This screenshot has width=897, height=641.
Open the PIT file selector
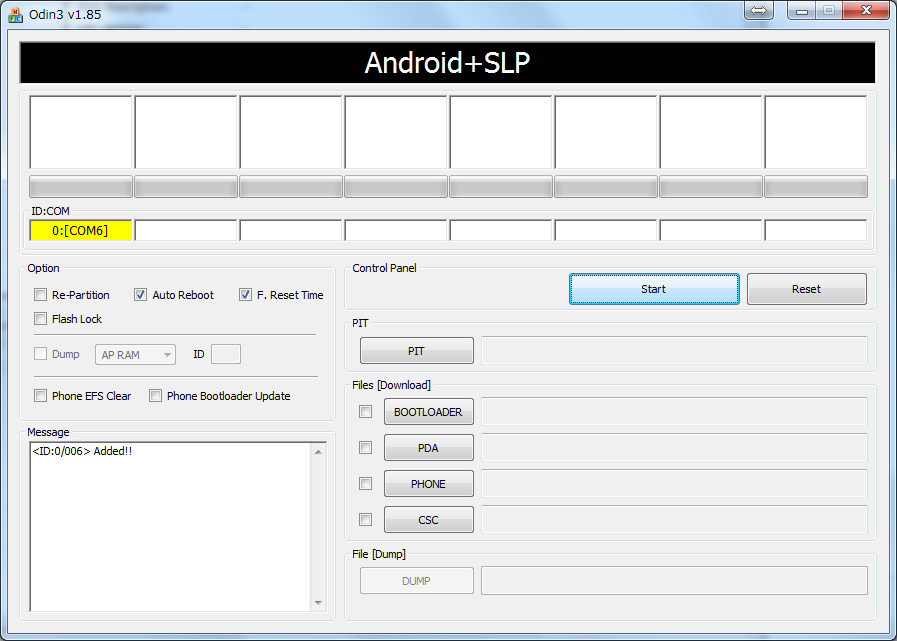point(416,350)
